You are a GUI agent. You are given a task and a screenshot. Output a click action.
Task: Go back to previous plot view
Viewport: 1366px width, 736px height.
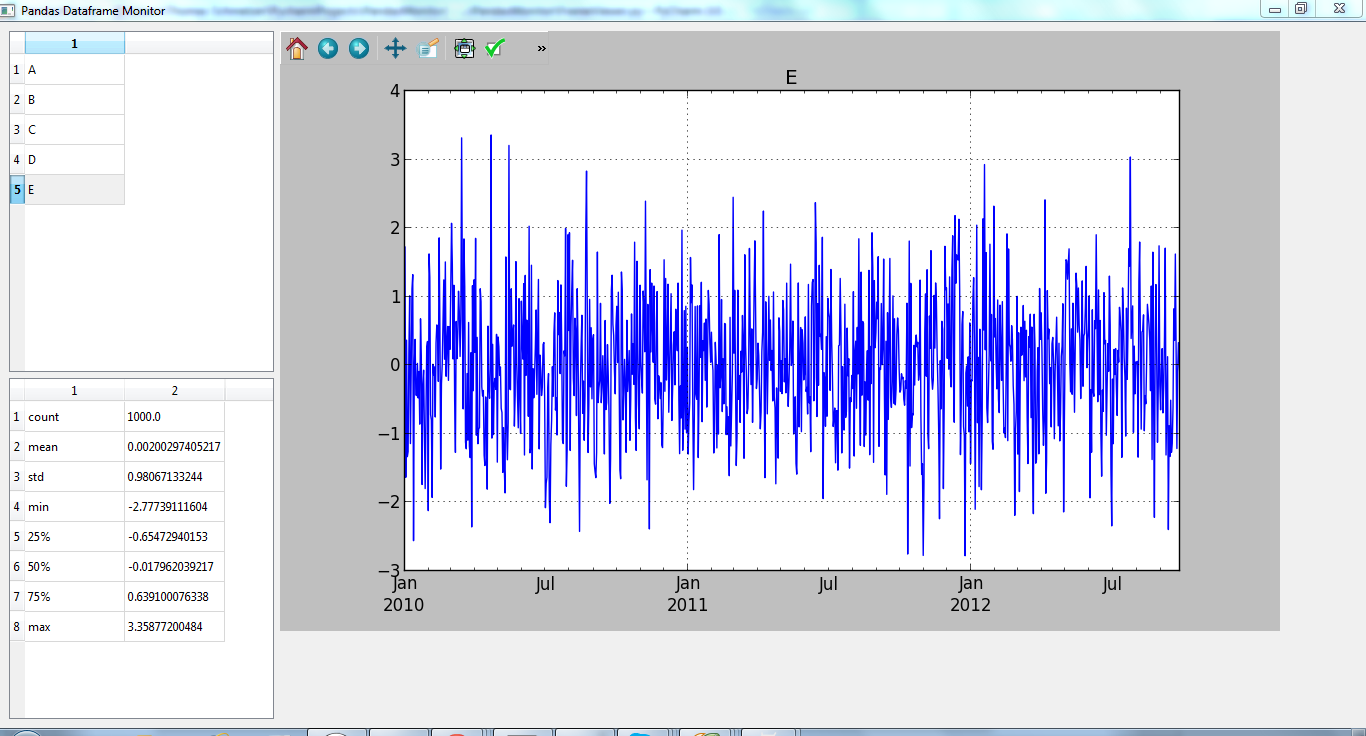[328, 48]
